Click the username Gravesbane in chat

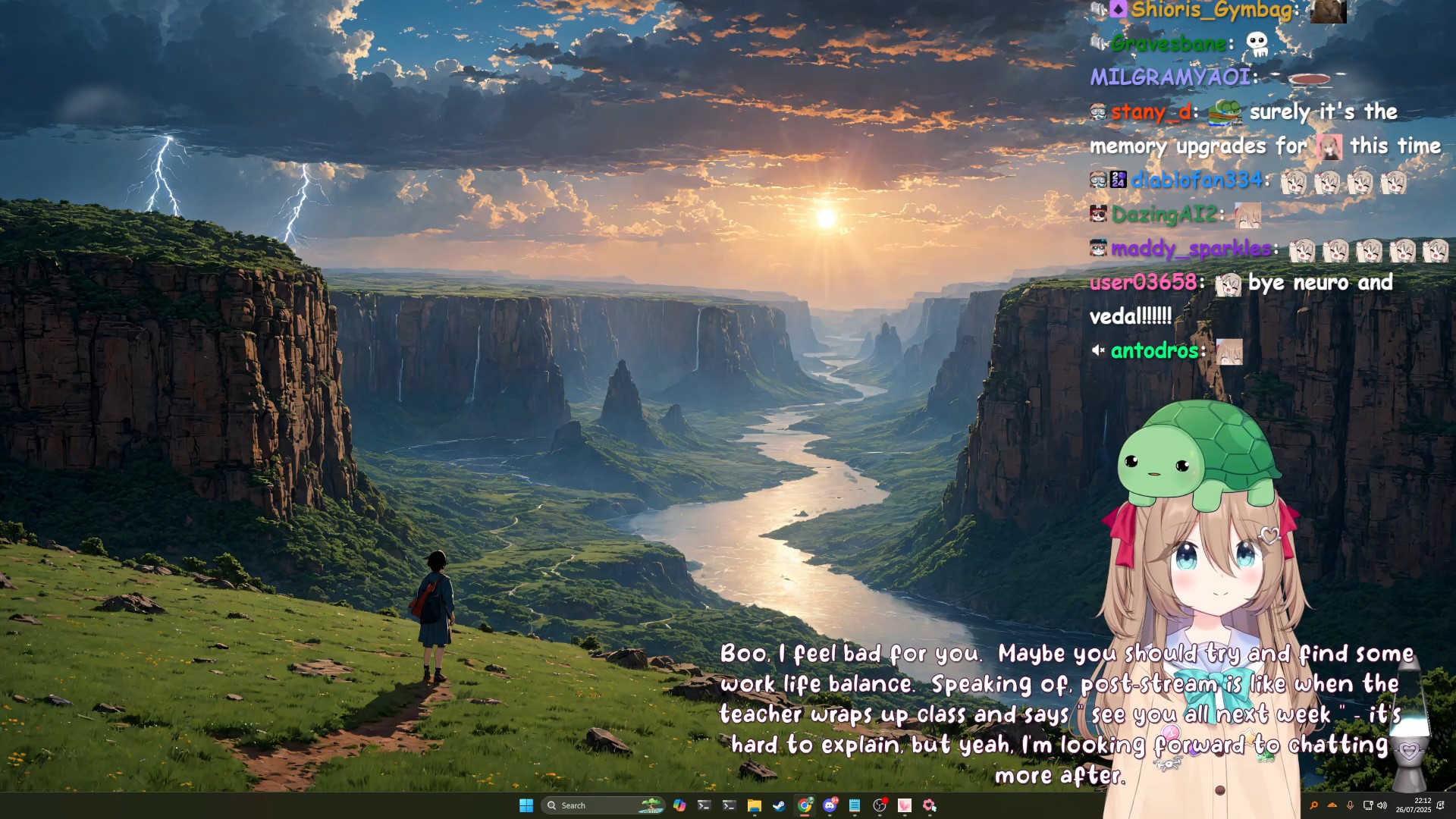click(x=1169, y=44)
